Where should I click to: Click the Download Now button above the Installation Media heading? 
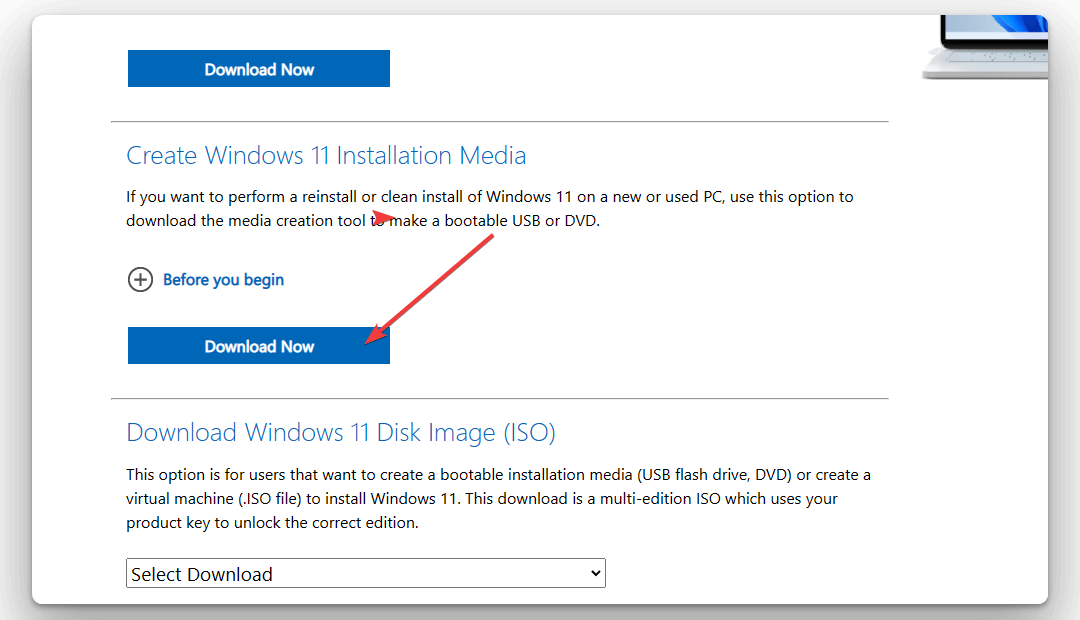(258, 69)
